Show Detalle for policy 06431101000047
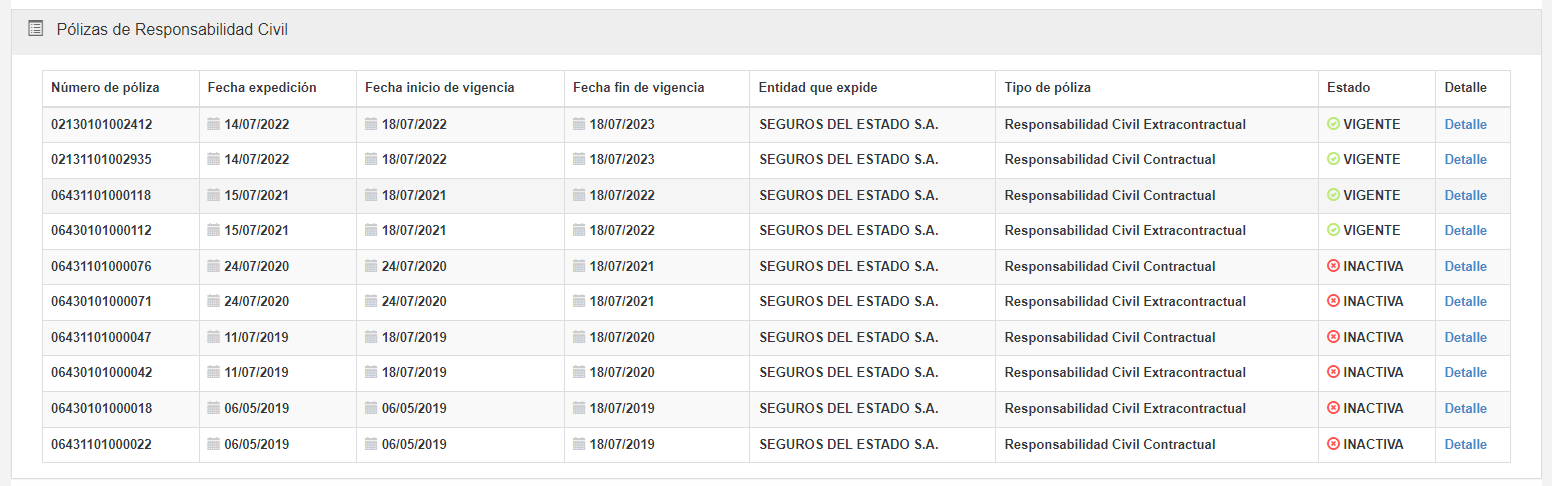The height and width of the screenshot is (486, 1552). pyautogui.click(x=1465, y=337)
